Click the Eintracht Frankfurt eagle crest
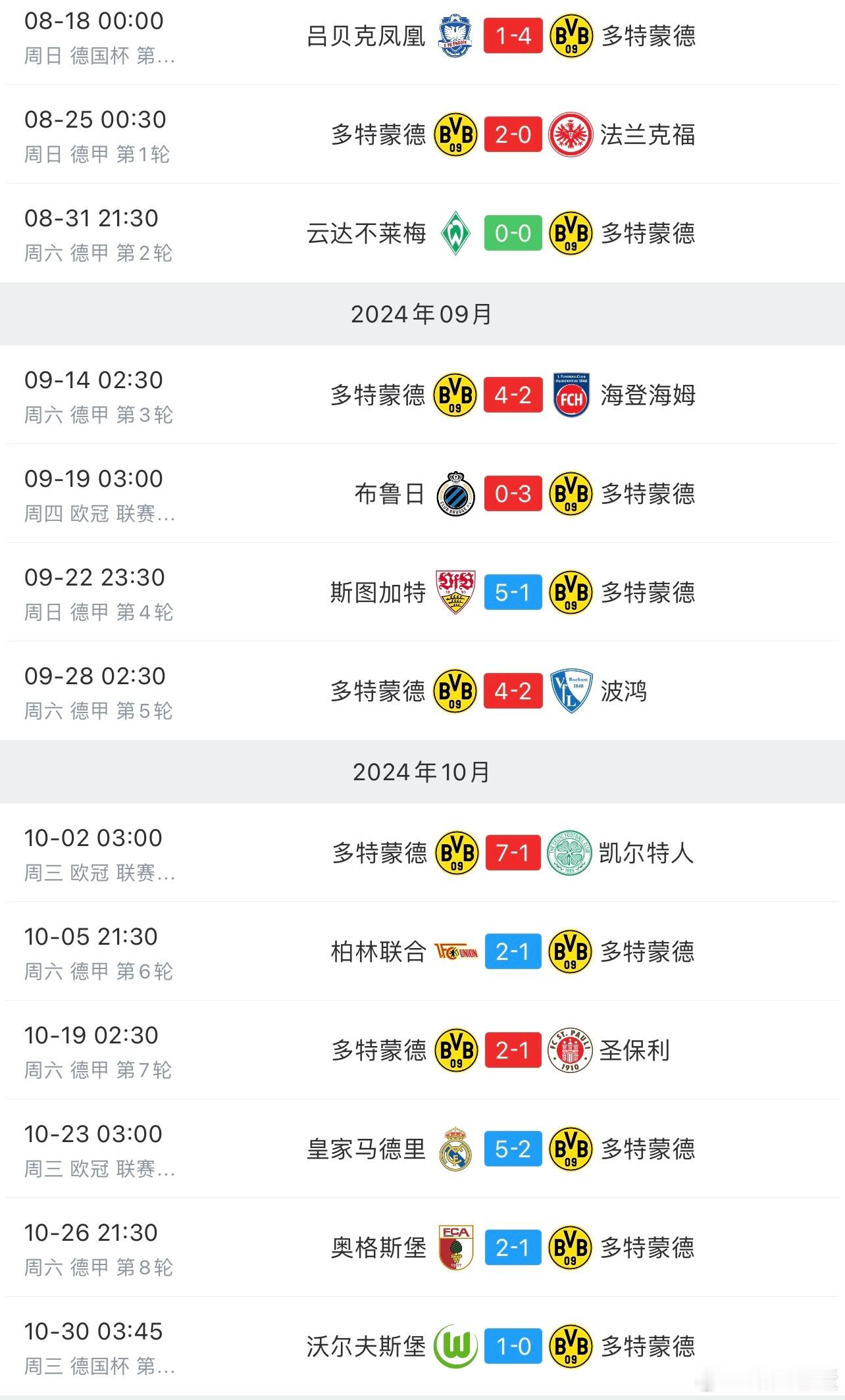 (x=571, y=134)
